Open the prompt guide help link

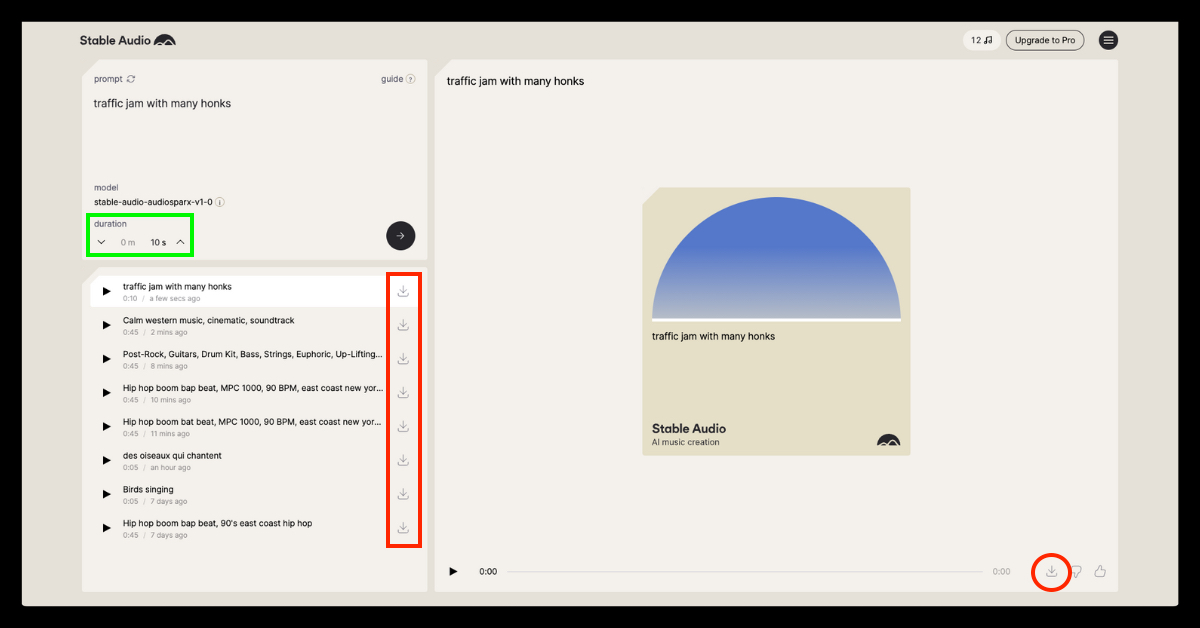tap(398, 79)
